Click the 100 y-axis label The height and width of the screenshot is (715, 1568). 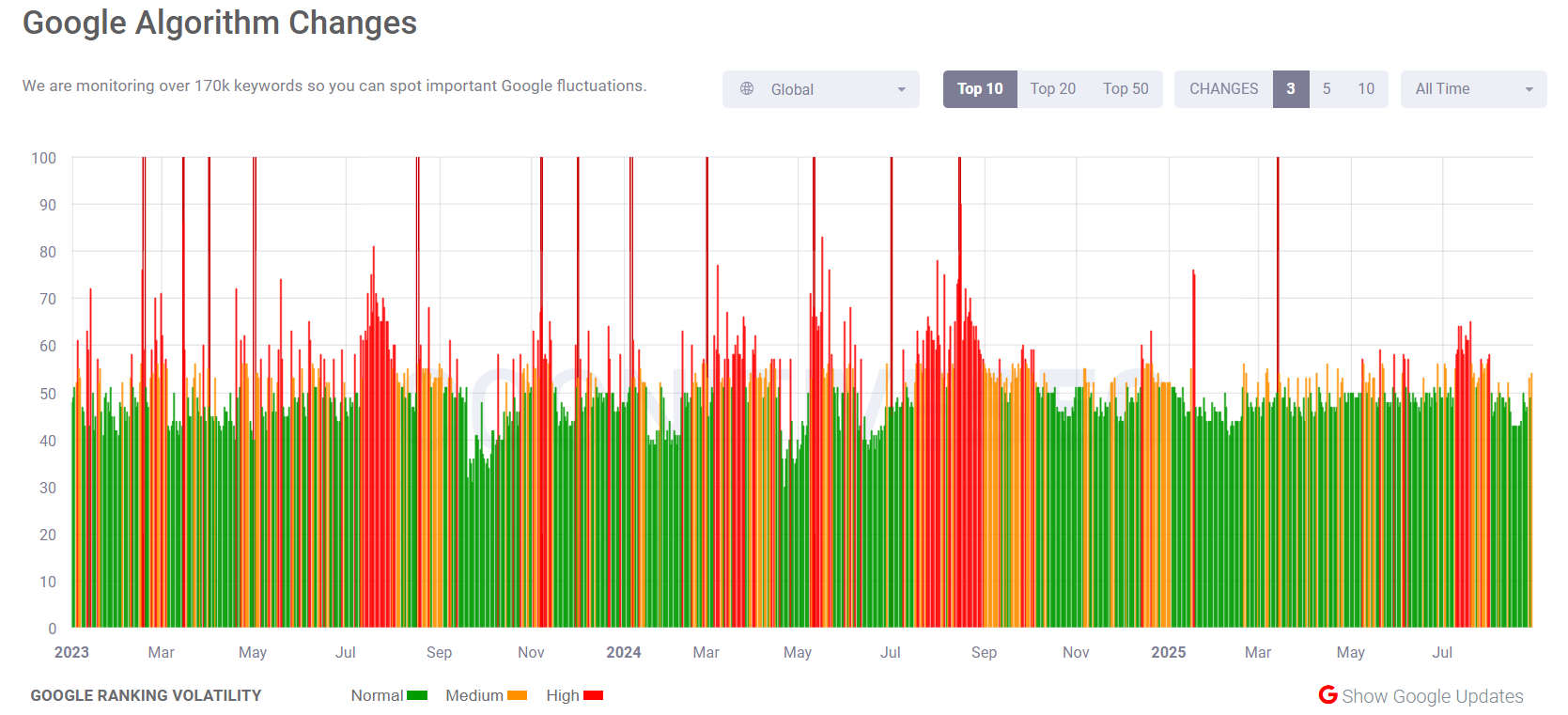pyautogui.click(x=43, y=158)
